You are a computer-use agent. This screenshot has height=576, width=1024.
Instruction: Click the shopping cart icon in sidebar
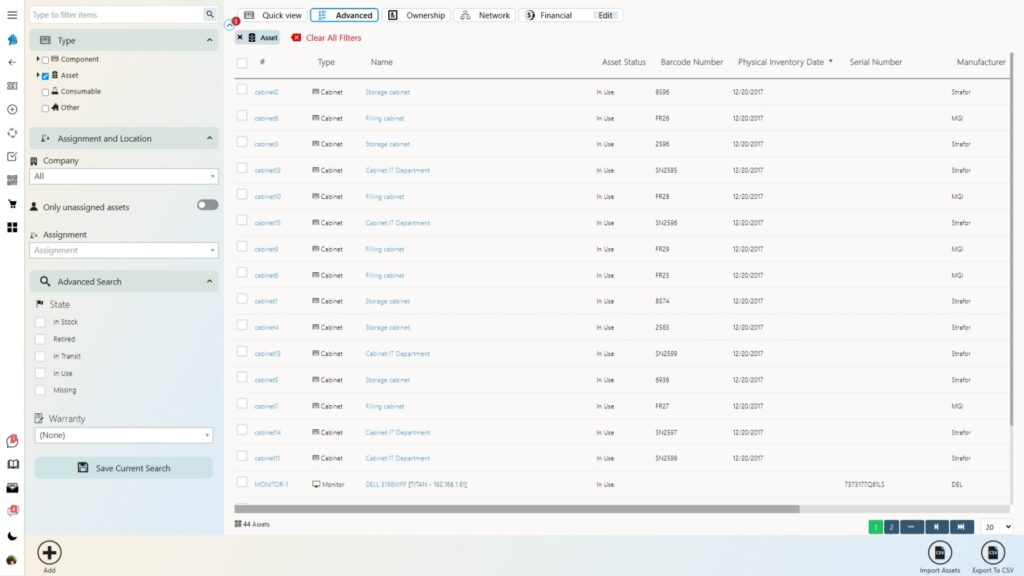click(12, 204)
